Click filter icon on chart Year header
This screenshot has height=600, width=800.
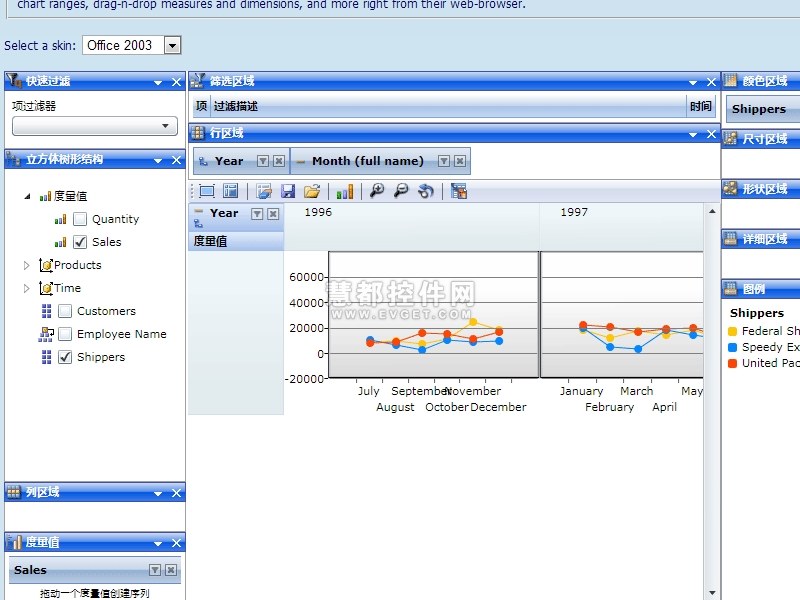click(257, 214)
